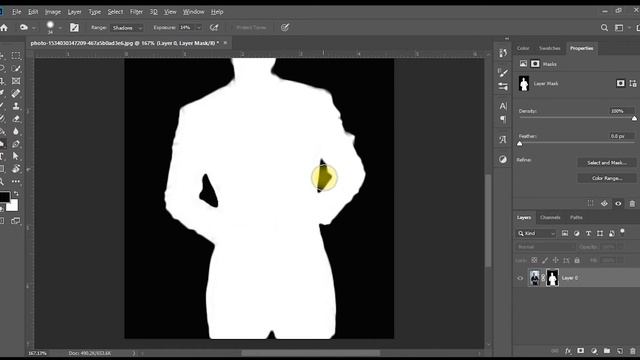Open the Adjustments panel icon in dock
The width and height of the screenshot is (640, 360).
503,159
